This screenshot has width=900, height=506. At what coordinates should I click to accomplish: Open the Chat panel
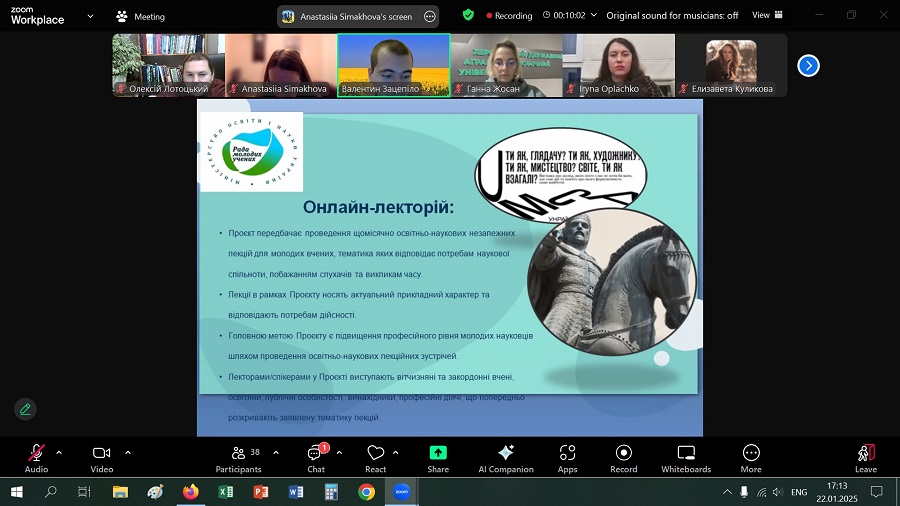(x=315, y=458)
